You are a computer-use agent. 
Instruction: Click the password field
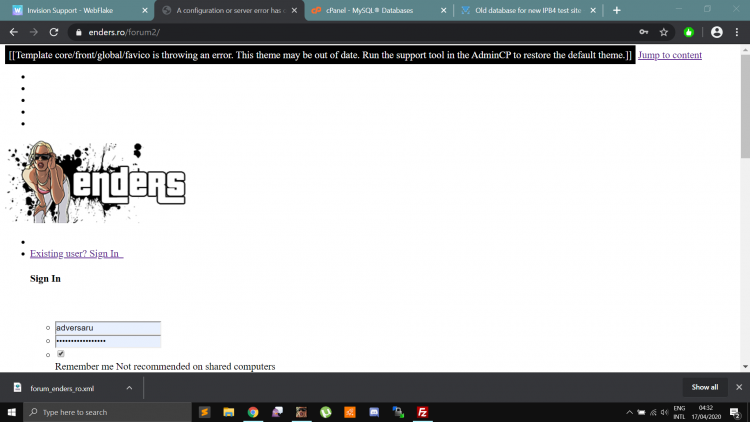(108, 341)
